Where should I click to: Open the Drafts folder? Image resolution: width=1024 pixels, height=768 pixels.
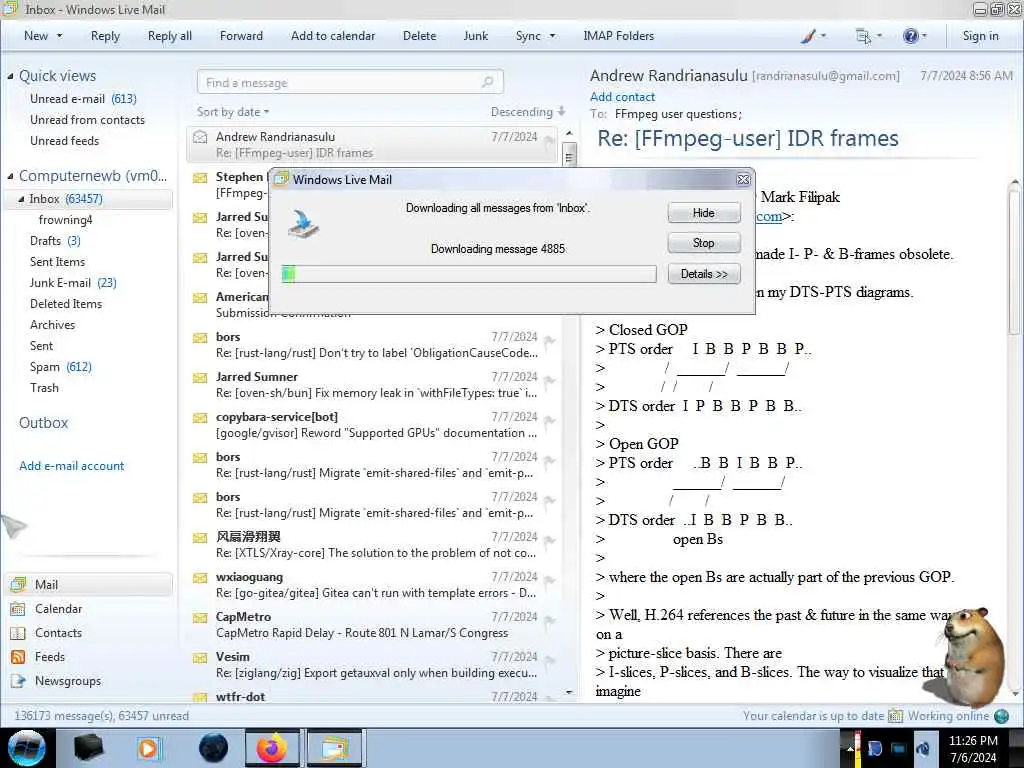coord(55,241)
